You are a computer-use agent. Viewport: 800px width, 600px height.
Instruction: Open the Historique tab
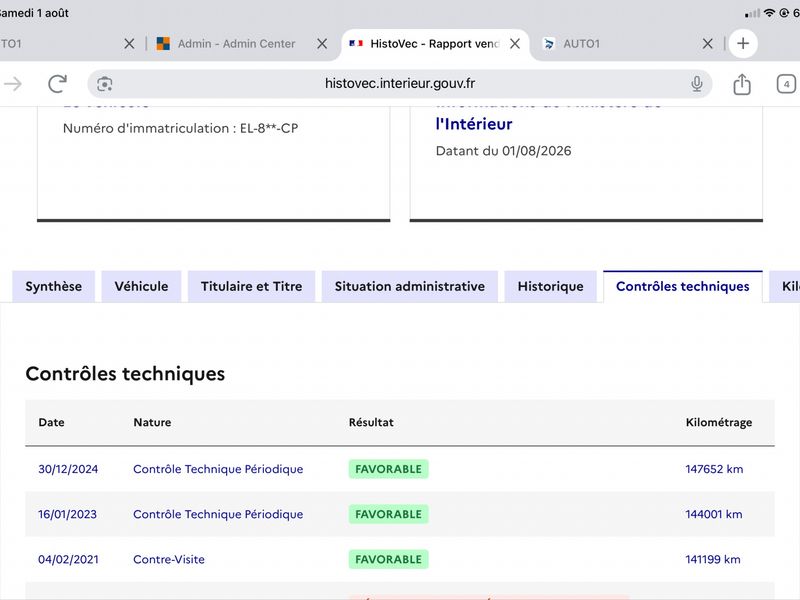coord(551,287)
